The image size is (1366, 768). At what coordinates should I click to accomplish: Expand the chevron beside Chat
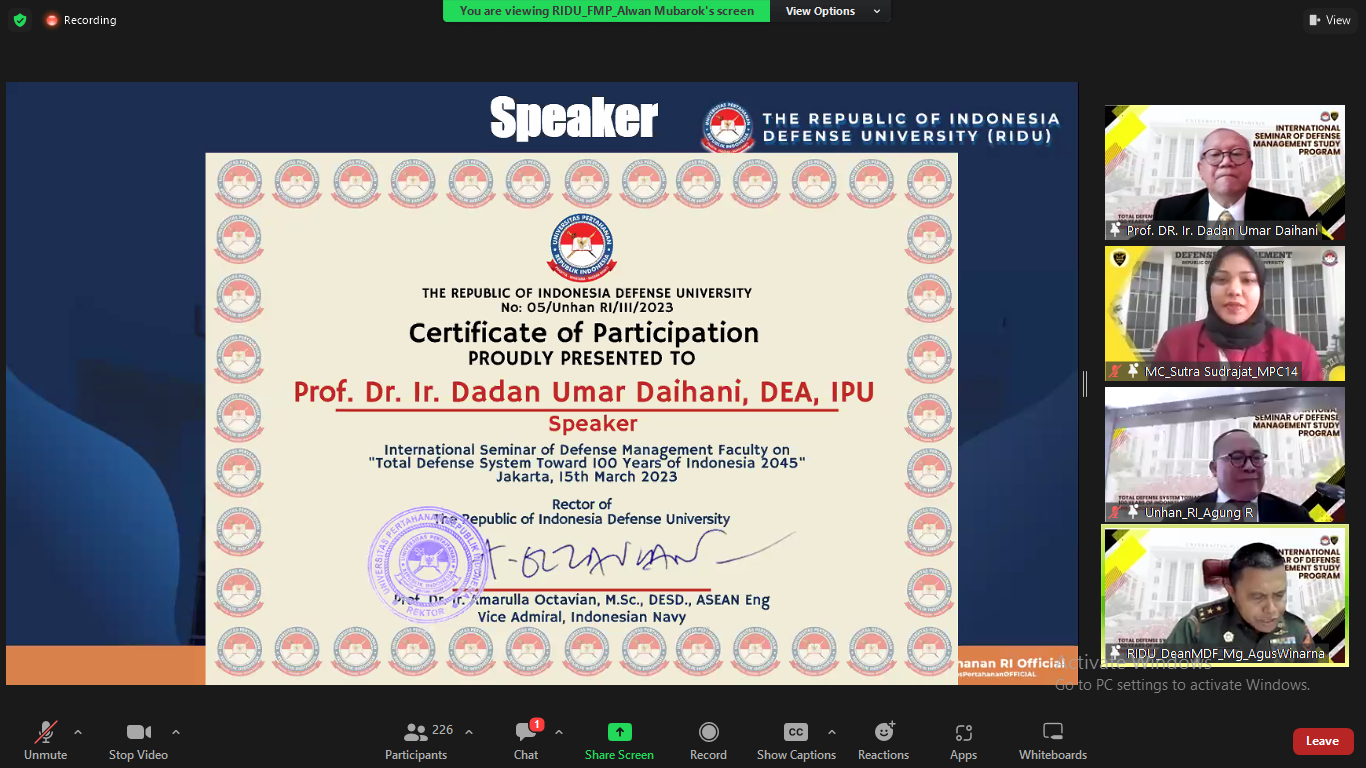559,732
